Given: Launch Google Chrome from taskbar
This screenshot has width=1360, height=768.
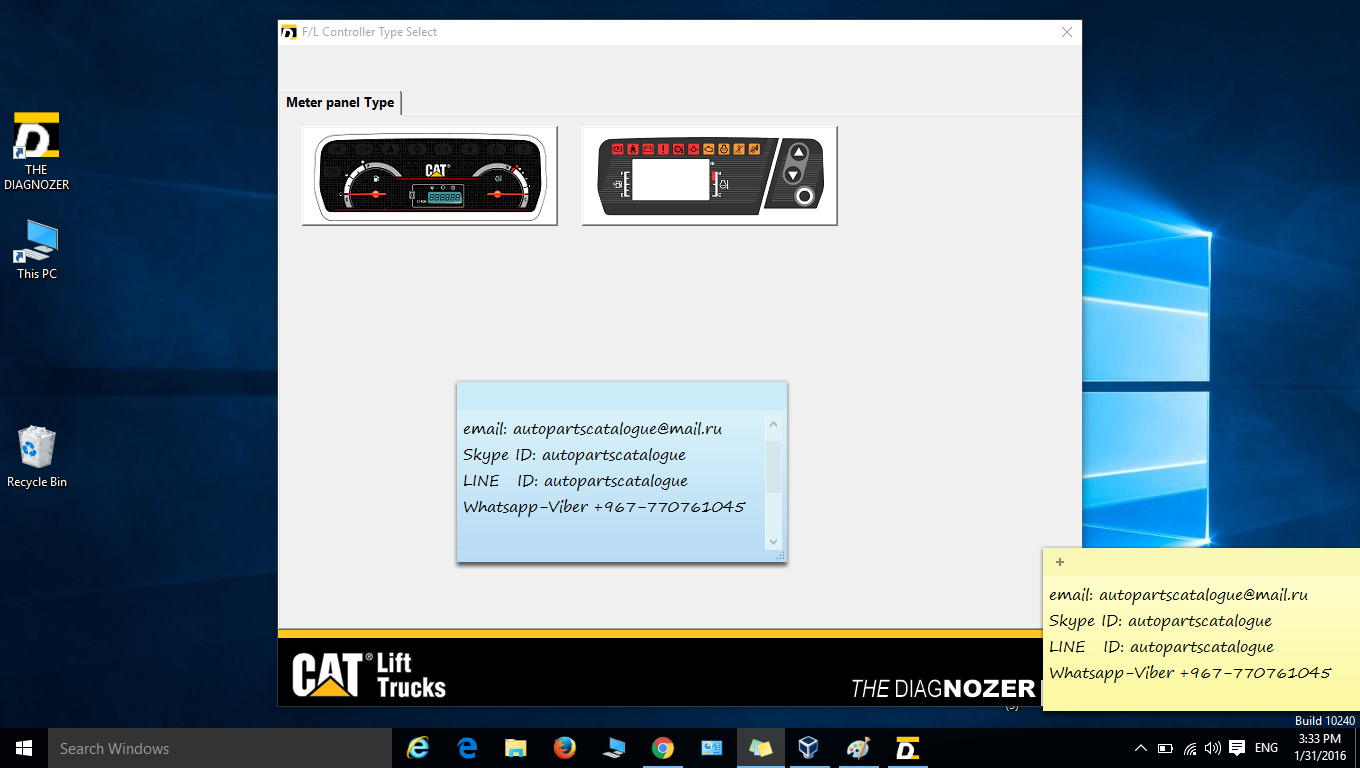Looking at the screenshot, I should point(662,748).
